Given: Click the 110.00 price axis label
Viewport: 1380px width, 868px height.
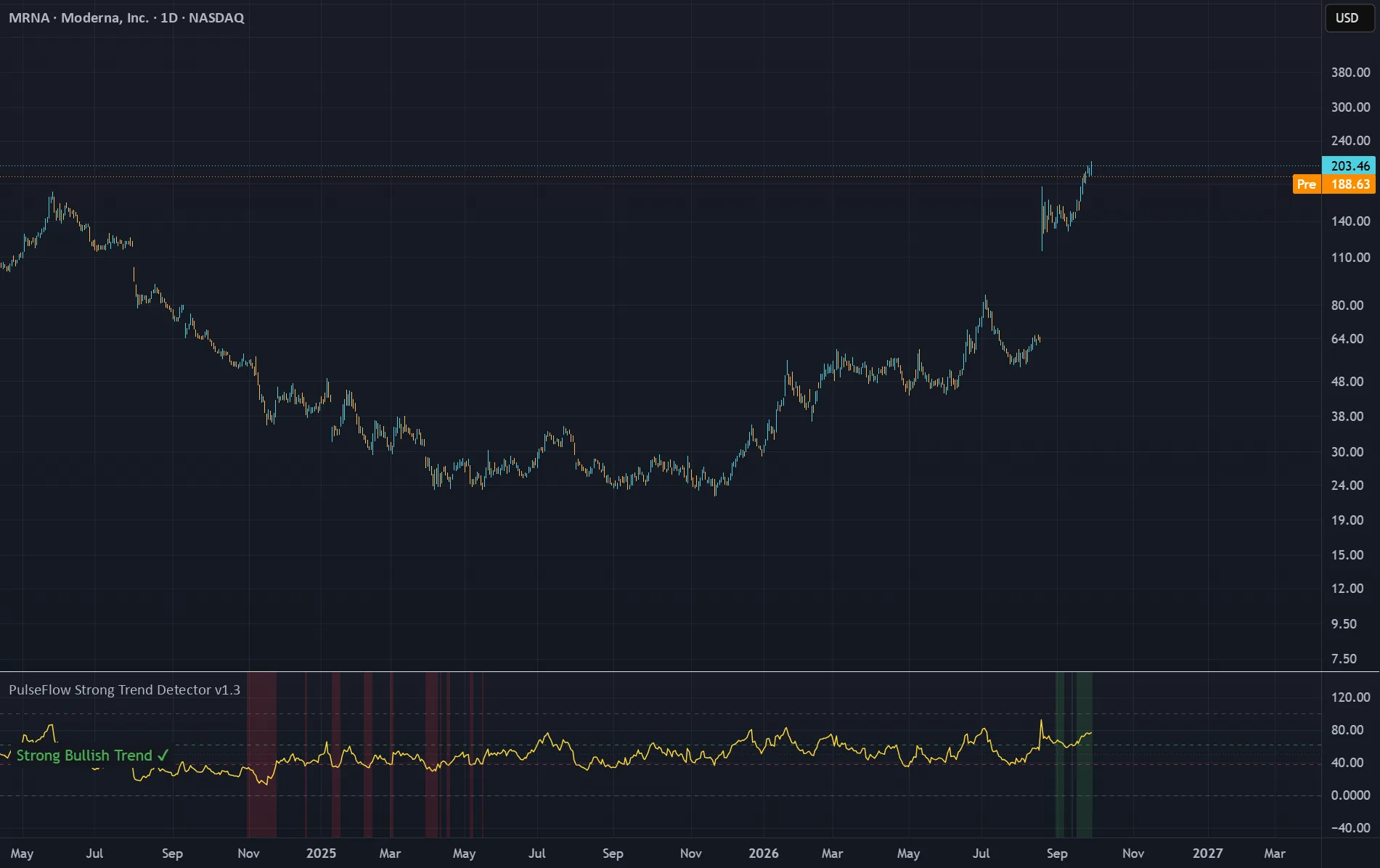Looking at the screenshot, I should click(x=1350, y=258).
